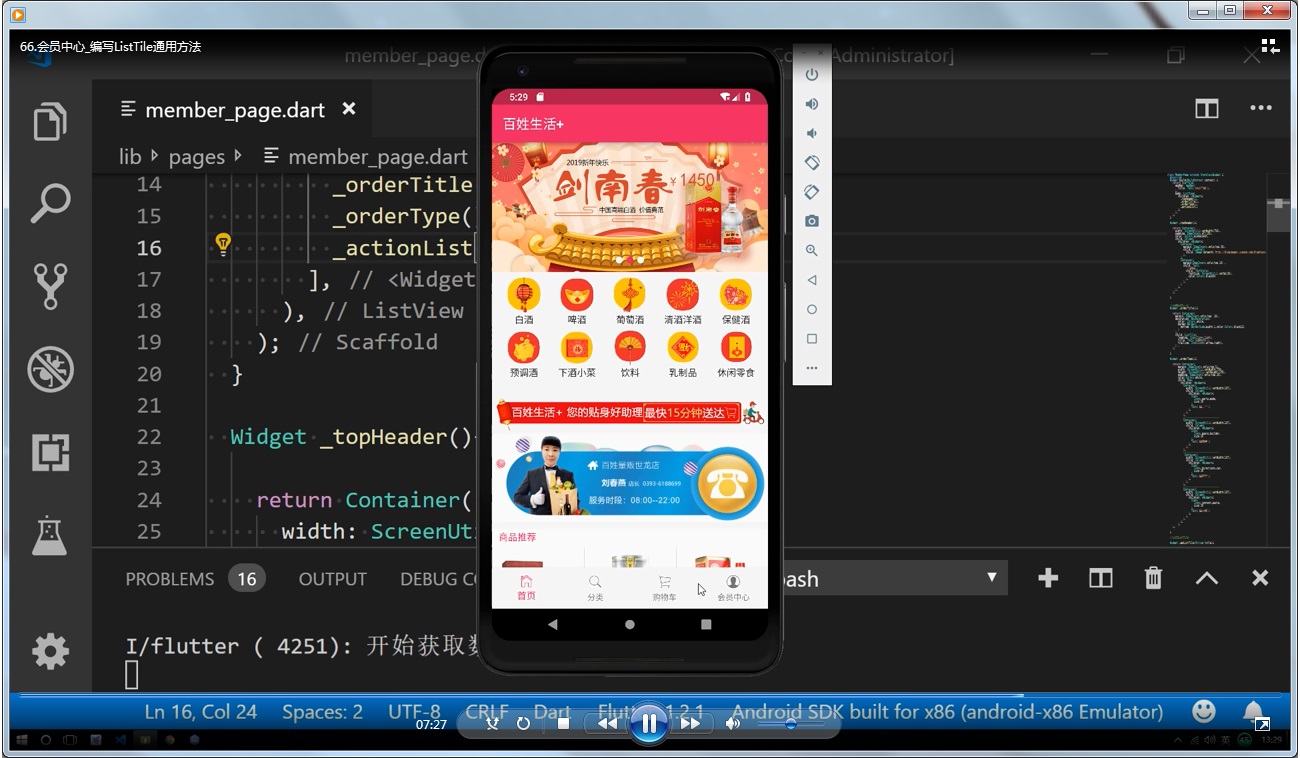Open the Debug view (crossed bug icon)

pyautogui.click(x=50, y=369)
